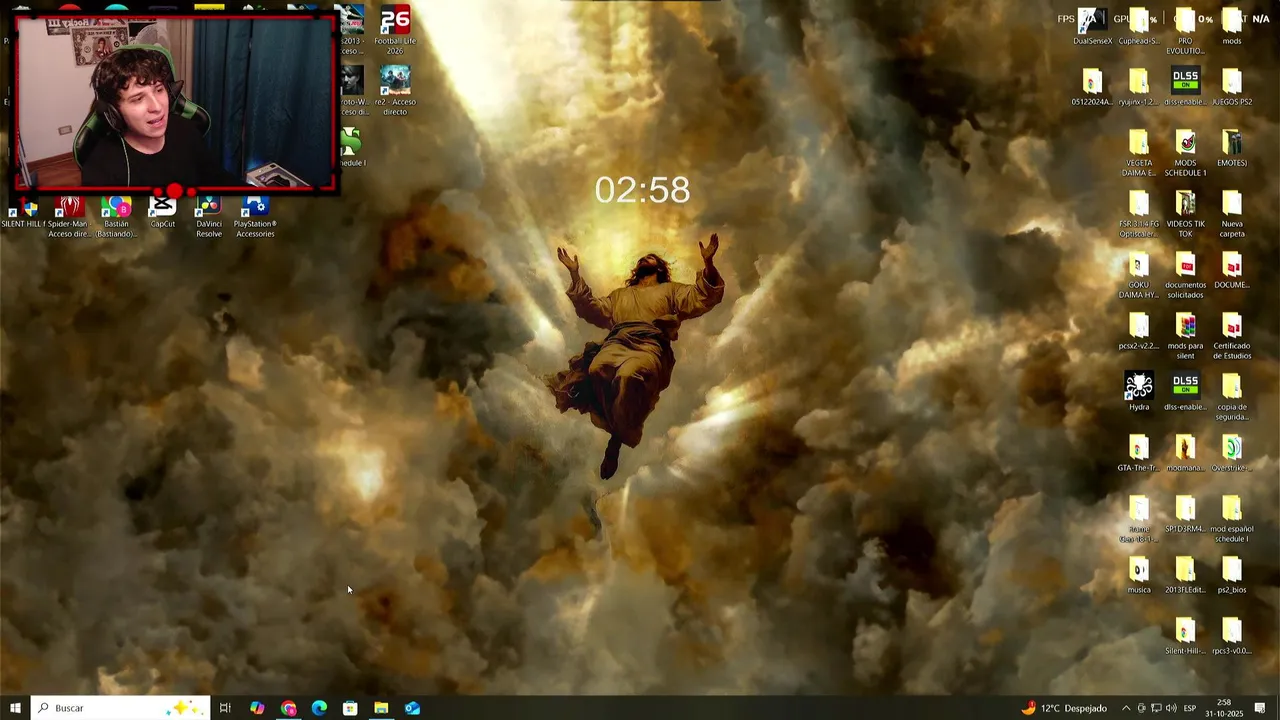This screenshot has height=720, width=1280.
Task: Select the Frame Gen folder
Action: click(x=1139, y=520)
